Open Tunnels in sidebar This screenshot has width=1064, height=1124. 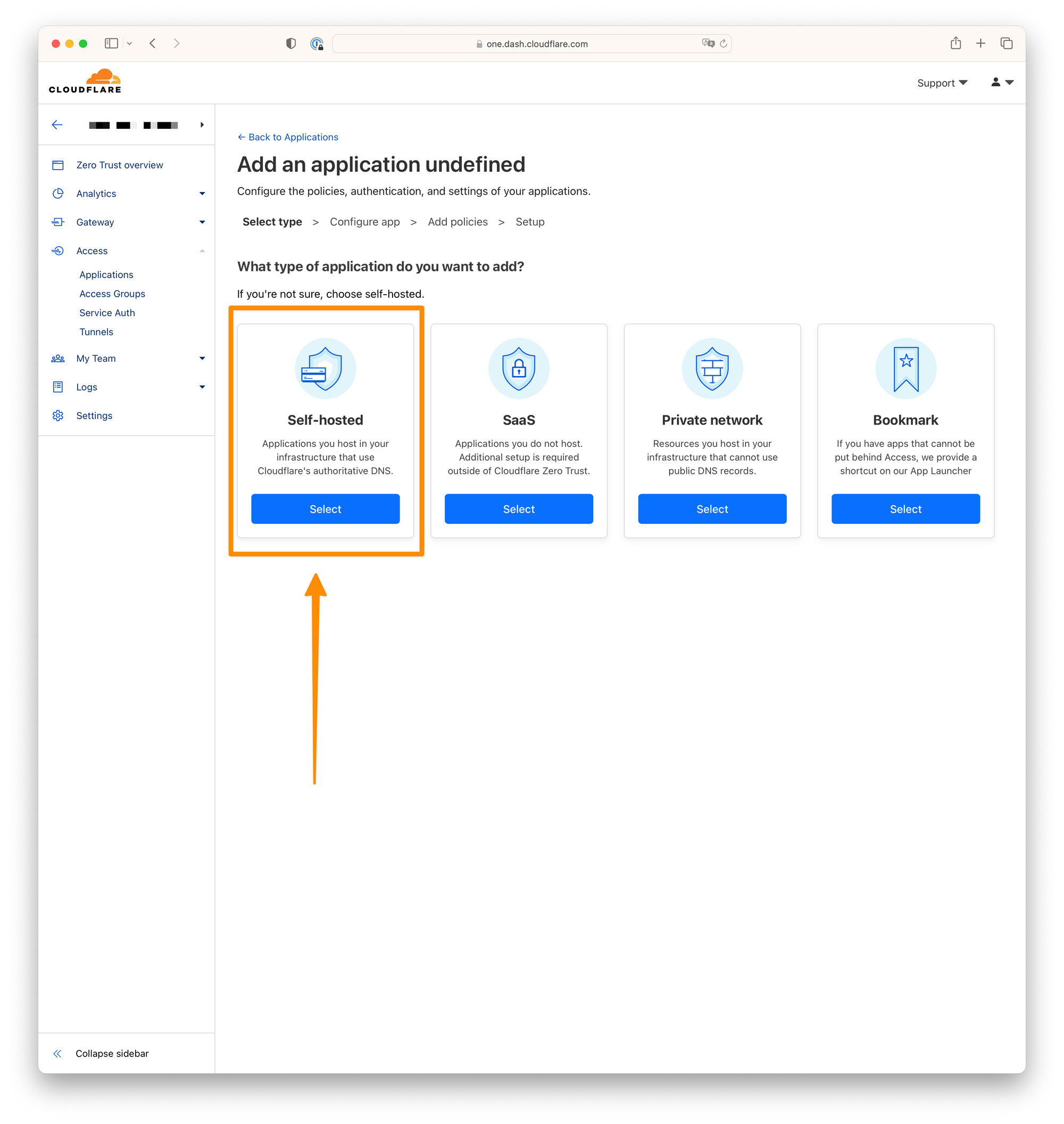96,332
